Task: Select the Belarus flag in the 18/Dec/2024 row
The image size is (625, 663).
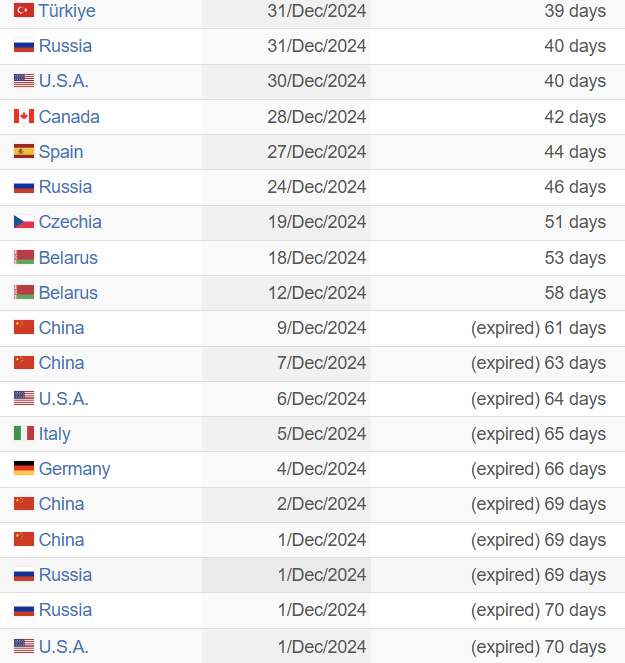Action: 24,258
